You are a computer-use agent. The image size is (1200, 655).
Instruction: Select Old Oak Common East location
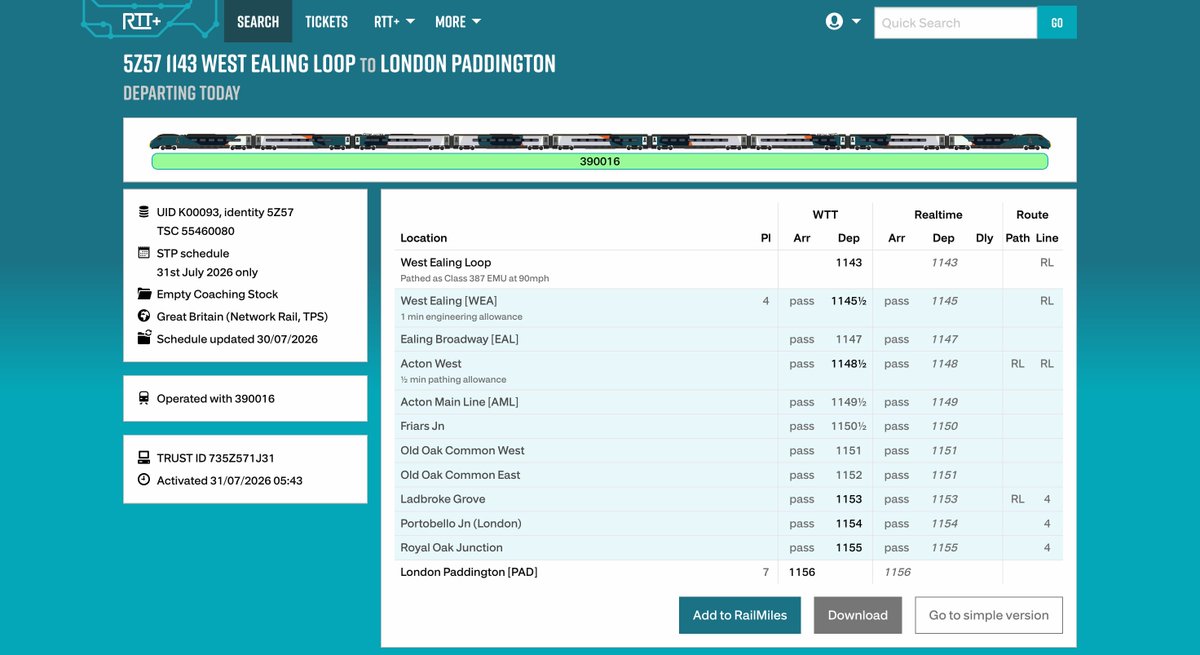[460, 475]
